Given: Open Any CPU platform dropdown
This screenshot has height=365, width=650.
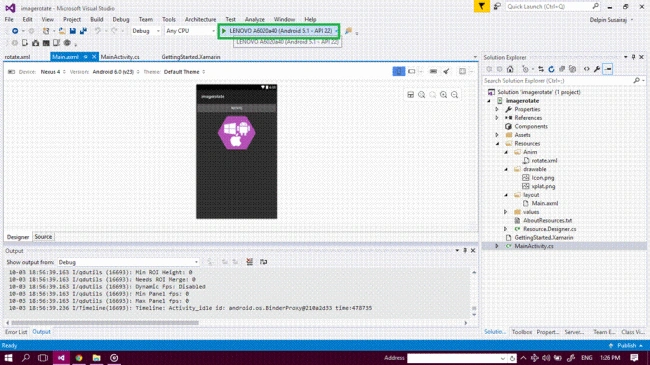Looking at the screenshot, I should [x=190, y=31].
